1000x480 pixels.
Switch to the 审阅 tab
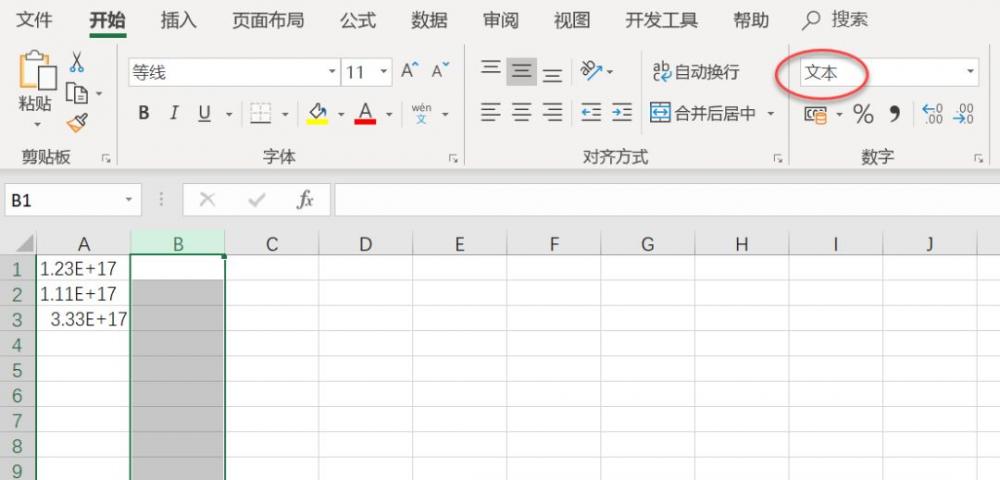(x=501, y=20)
